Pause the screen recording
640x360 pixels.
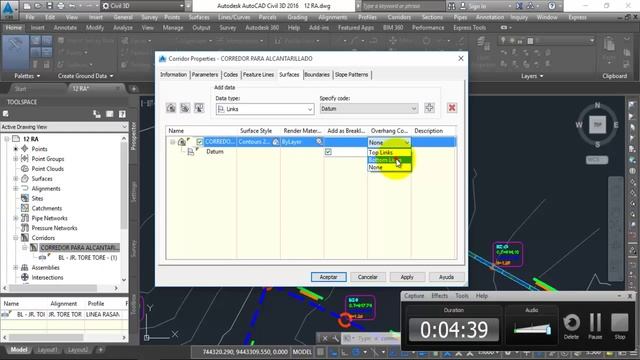(x=595, y=325)
